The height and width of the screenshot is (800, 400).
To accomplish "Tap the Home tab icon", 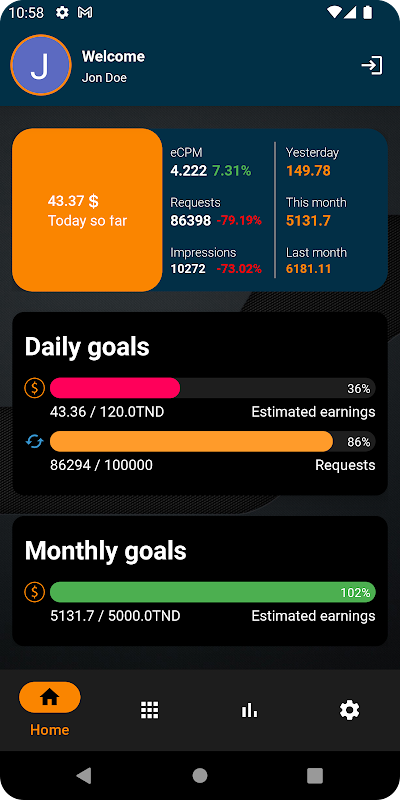I will click(x=49, y=697).
